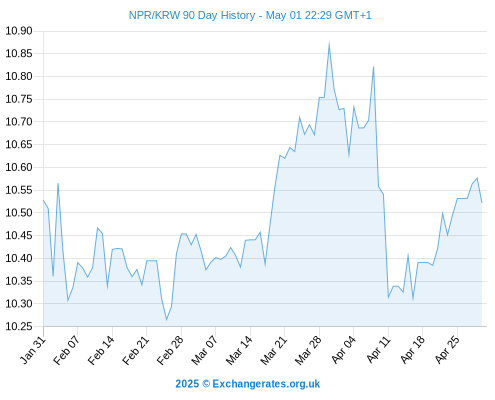
Task: Click the lowest dip near Feb 25
Action: [166, 320]
